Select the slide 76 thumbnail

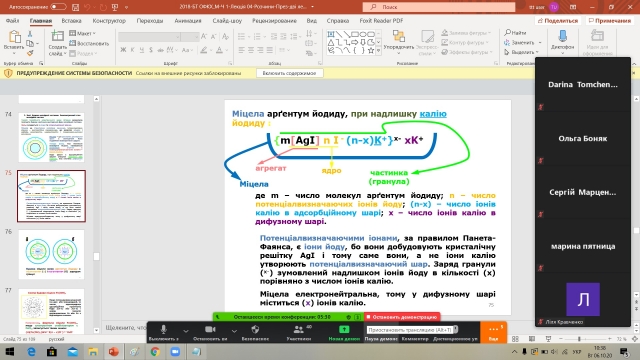coord(51,254)
